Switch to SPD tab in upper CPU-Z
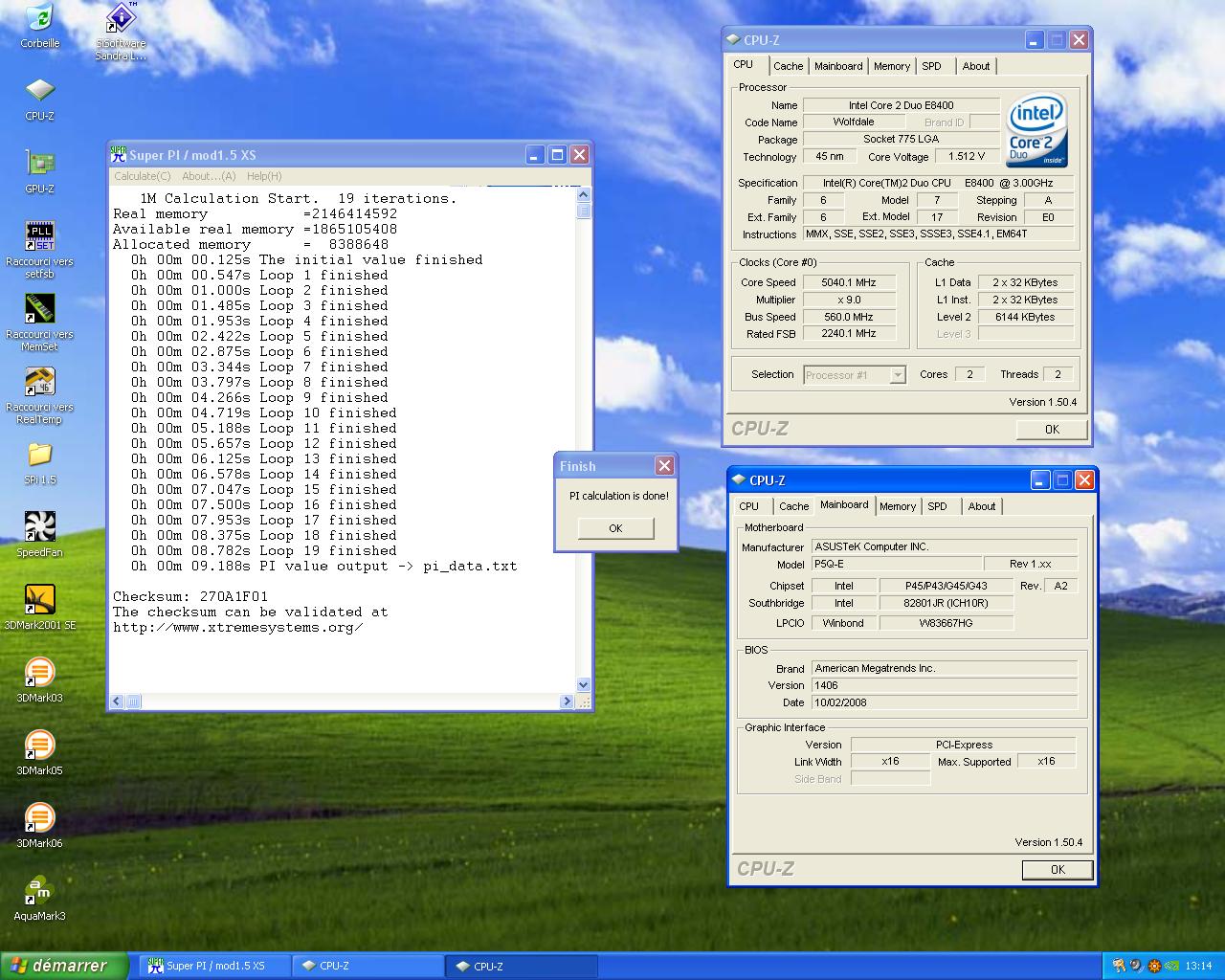This screenshot has width=1225, height=980. (932, 66)
